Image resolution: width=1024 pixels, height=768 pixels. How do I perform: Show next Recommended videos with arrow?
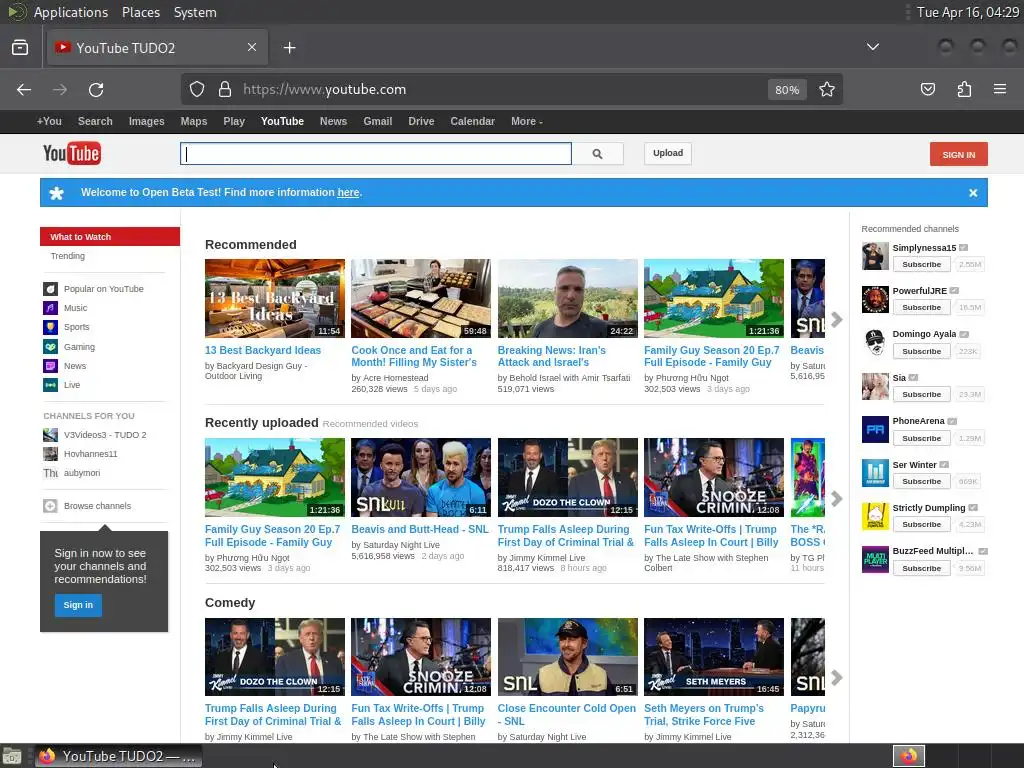click(x=837, y=319)
